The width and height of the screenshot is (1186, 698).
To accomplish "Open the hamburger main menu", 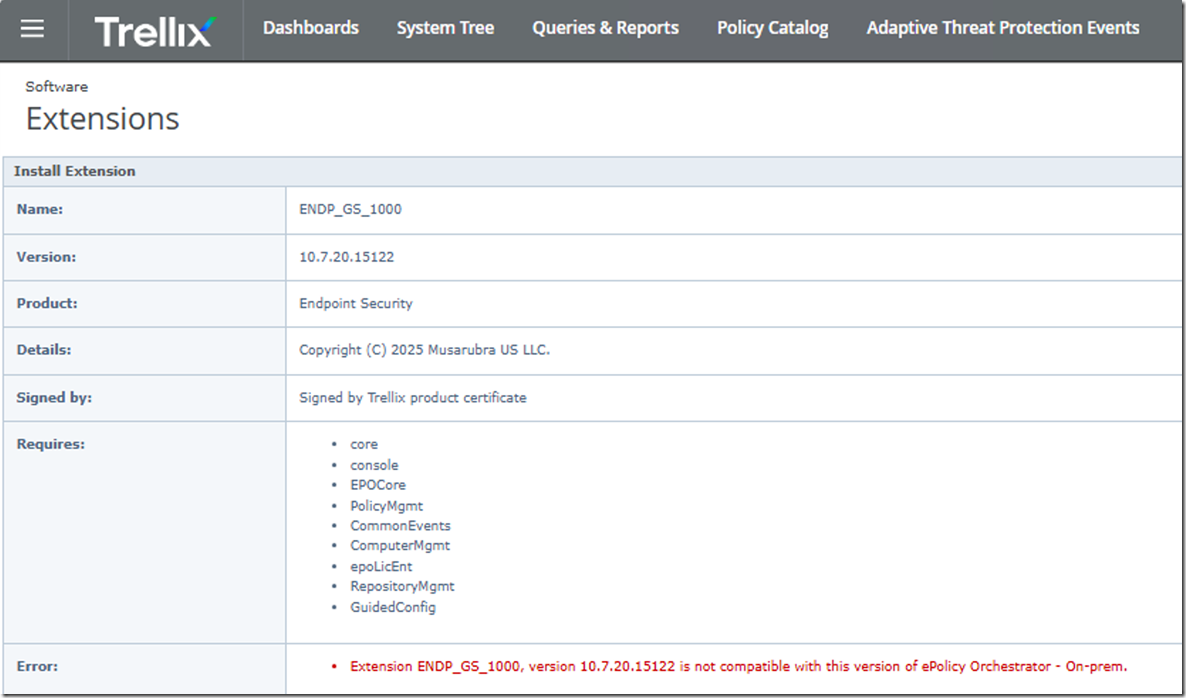I will click(x=33, y=29).
